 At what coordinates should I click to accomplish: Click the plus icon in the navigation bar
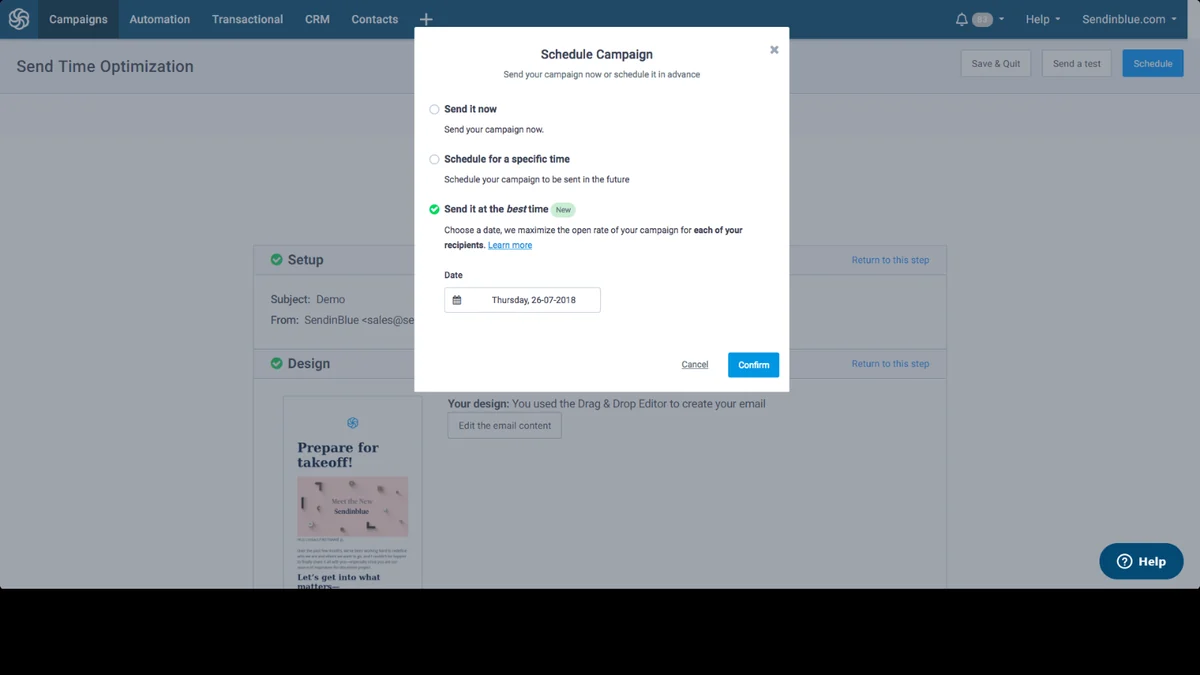pyautogui.click(x=426, y=18)
